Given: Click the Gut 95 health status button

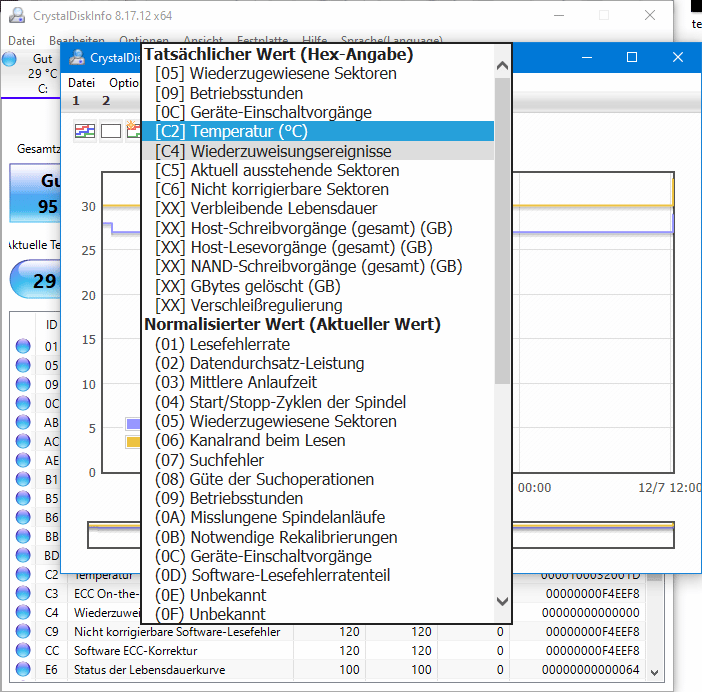Looking at the screenshot, I should (x=35, y=193).
